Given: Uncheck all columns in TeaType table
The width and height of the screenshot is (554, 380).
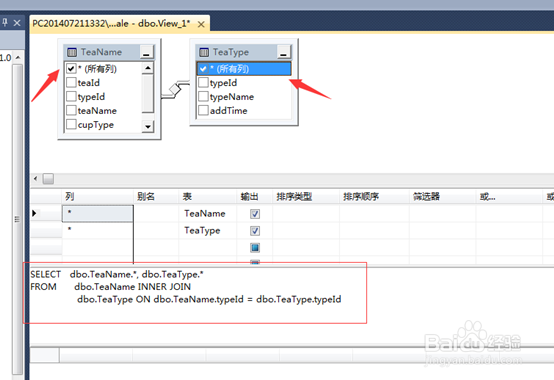Looking at the screenshot, I should click(203, 69).
